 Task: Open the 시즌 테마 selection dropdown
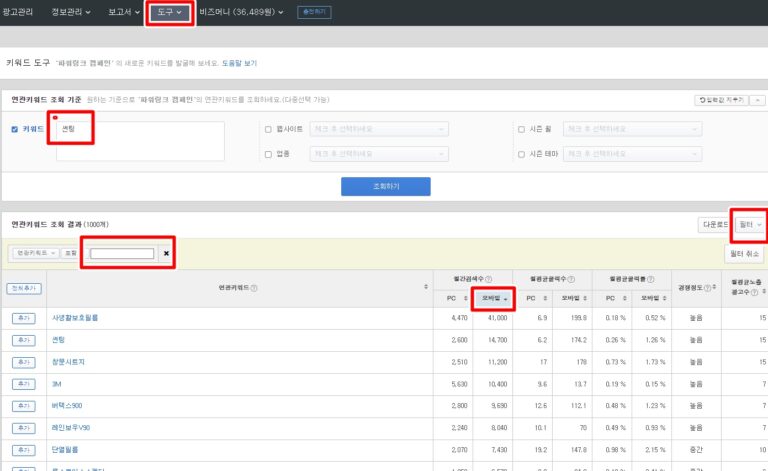pos(633,154)
